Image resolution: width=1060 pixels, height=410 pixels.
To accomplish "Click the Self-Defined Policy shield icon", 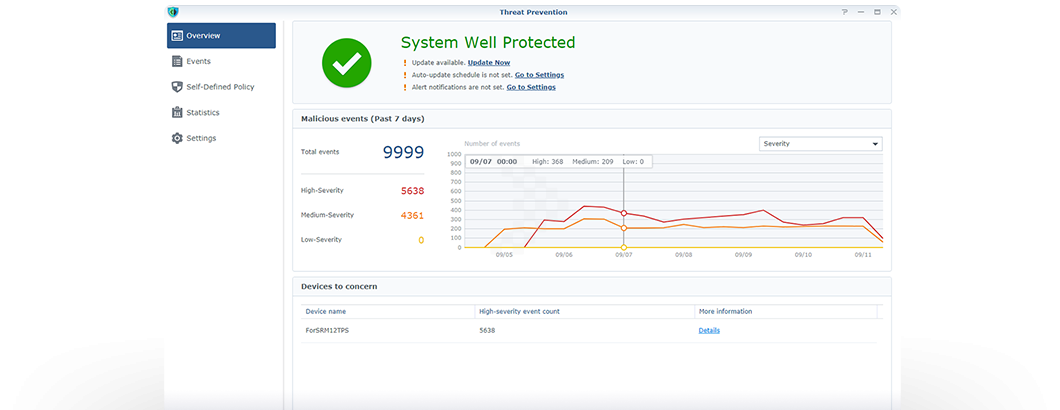I will pyautogui.click(x=177, y=87).
